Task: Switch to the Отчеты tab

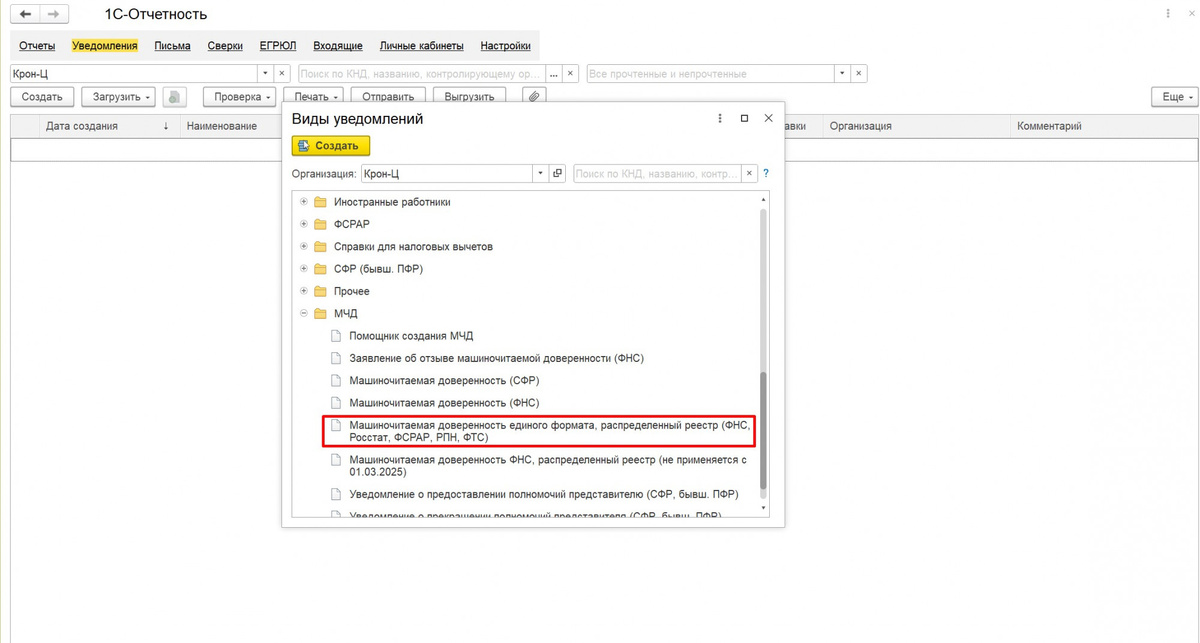Action: point(37,46)
